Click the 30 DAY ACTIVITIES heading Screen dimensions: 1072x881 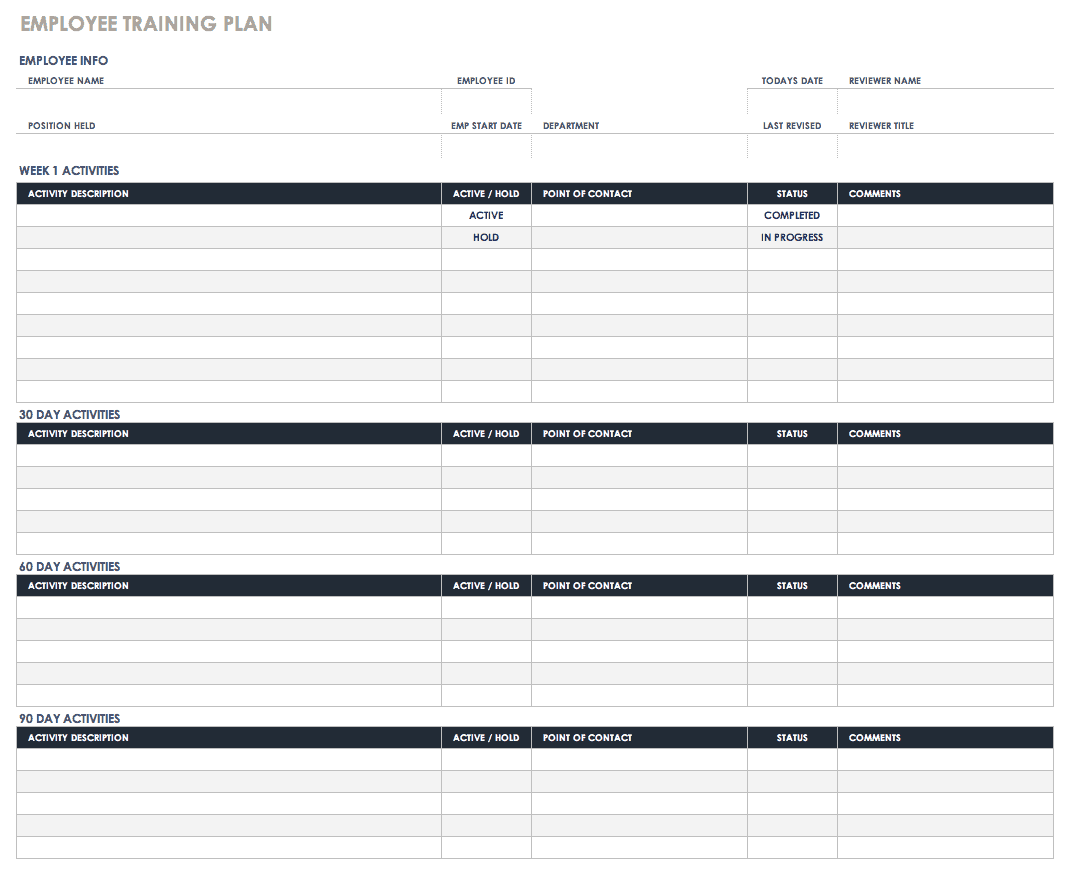[67, 414]
